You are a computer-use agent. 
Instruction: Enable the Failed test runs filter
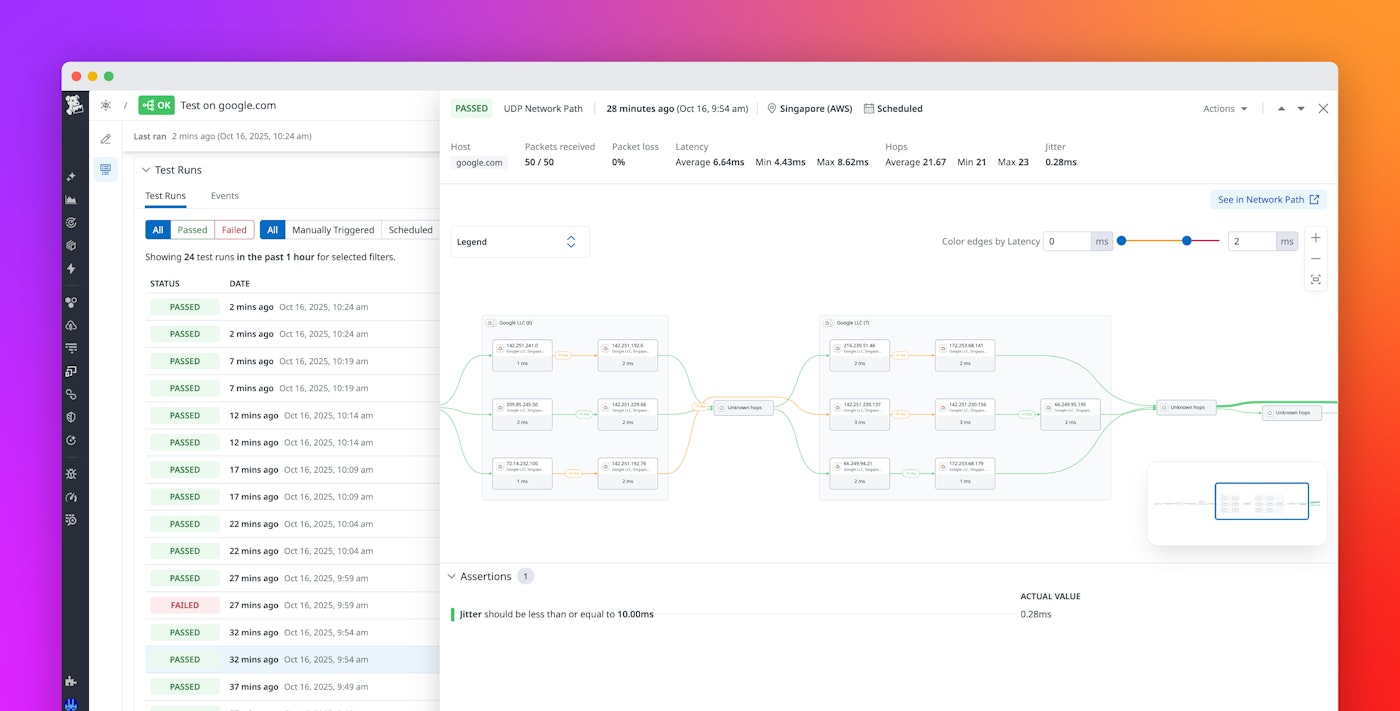pos(233,229)
